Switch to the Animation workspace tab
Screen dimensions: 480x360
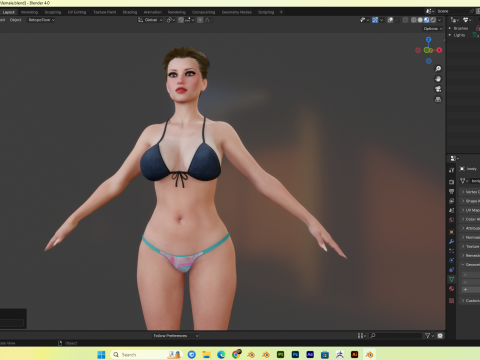[153, 12]
